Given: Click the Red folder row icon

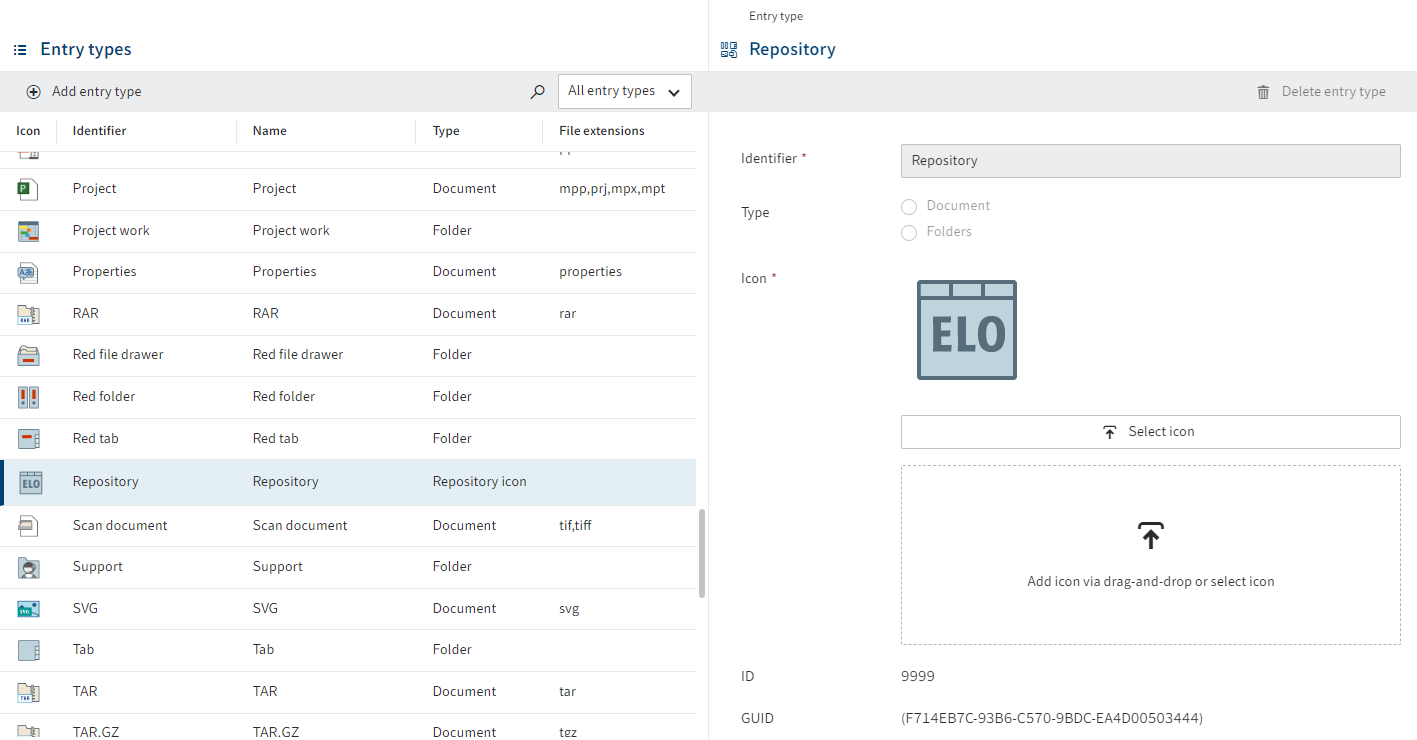Looking at the screenshot, I should [x=28, y=397].
